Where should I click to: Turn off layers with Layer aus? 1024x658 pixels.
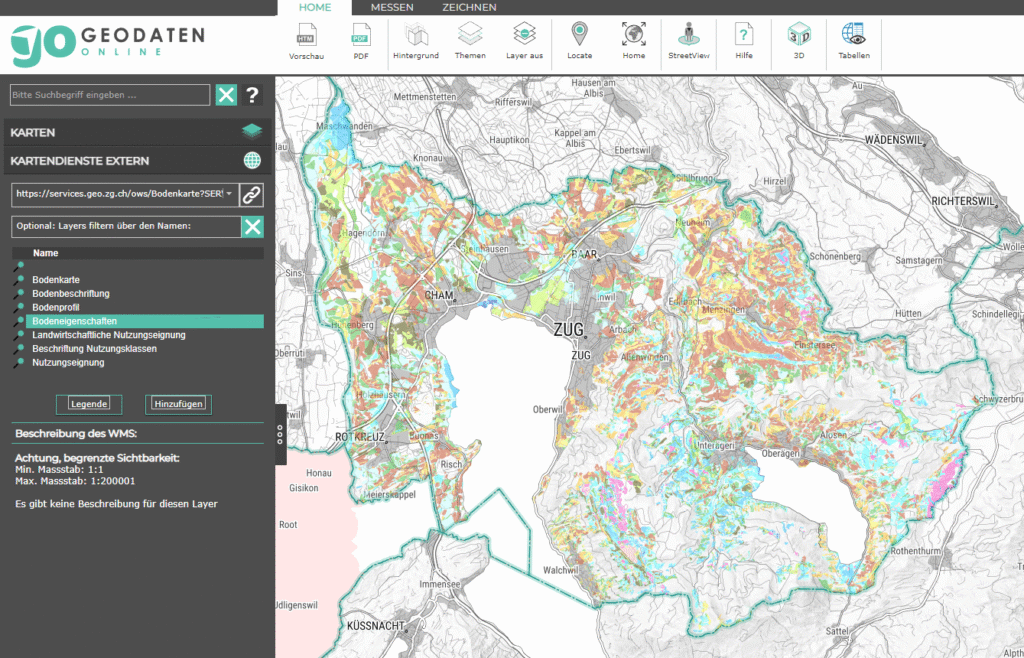[x=524, y=38]
